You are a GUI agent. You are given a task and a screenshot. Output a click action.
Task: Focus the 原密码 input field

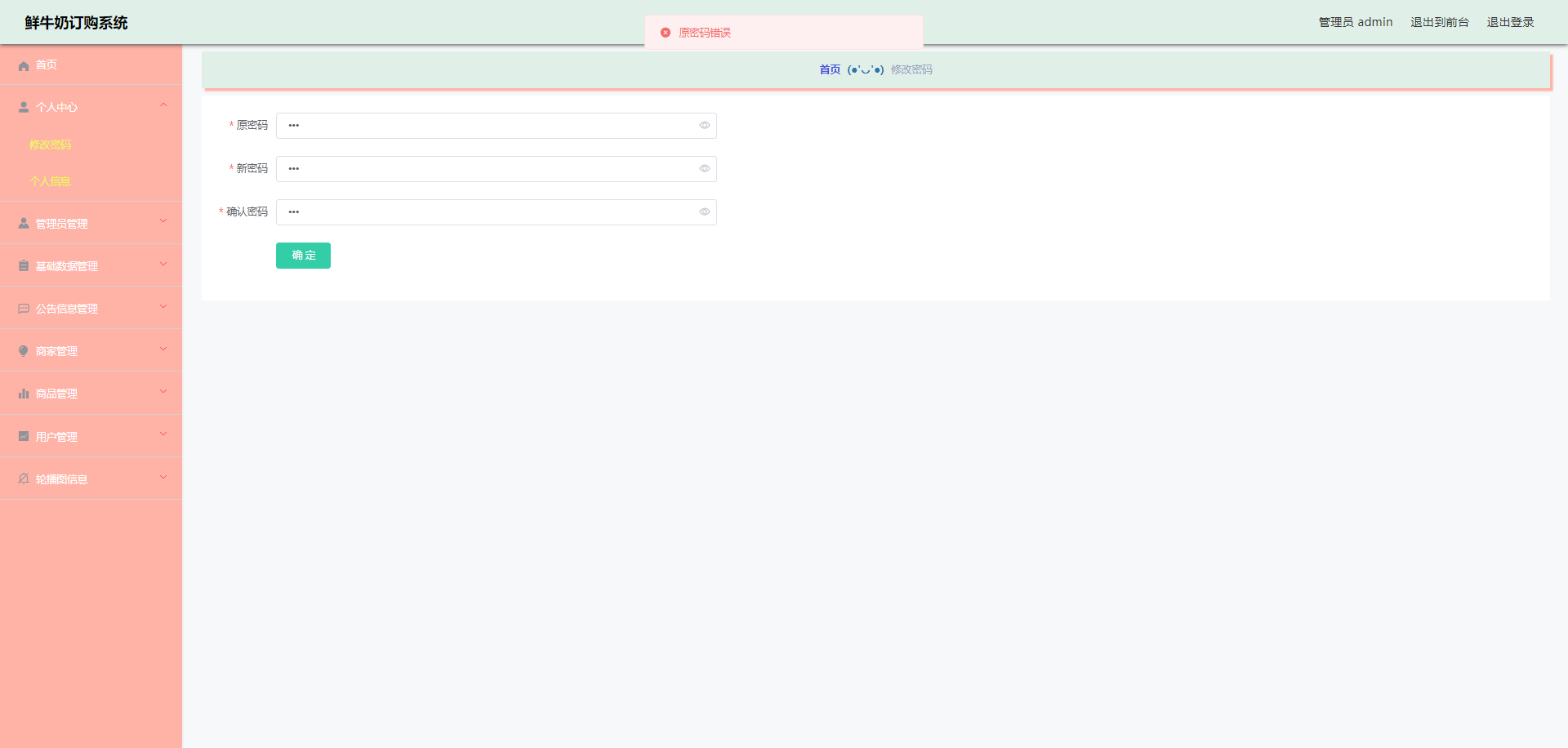point(496,126)
